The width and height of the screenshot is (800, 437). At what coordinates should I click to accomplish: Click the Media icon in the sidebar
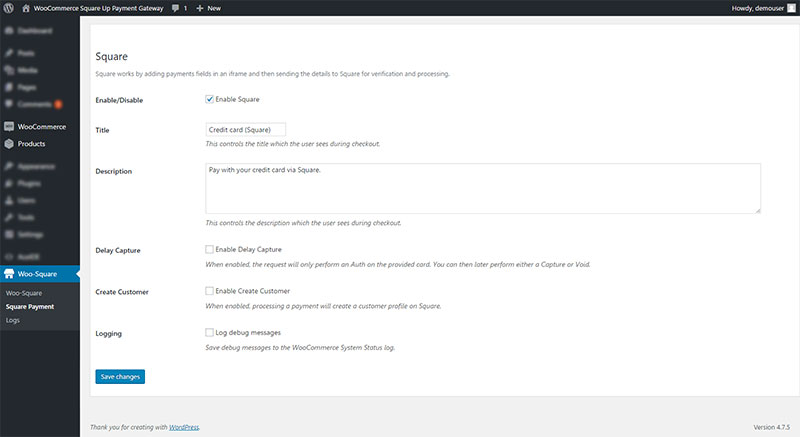point(9,70)
